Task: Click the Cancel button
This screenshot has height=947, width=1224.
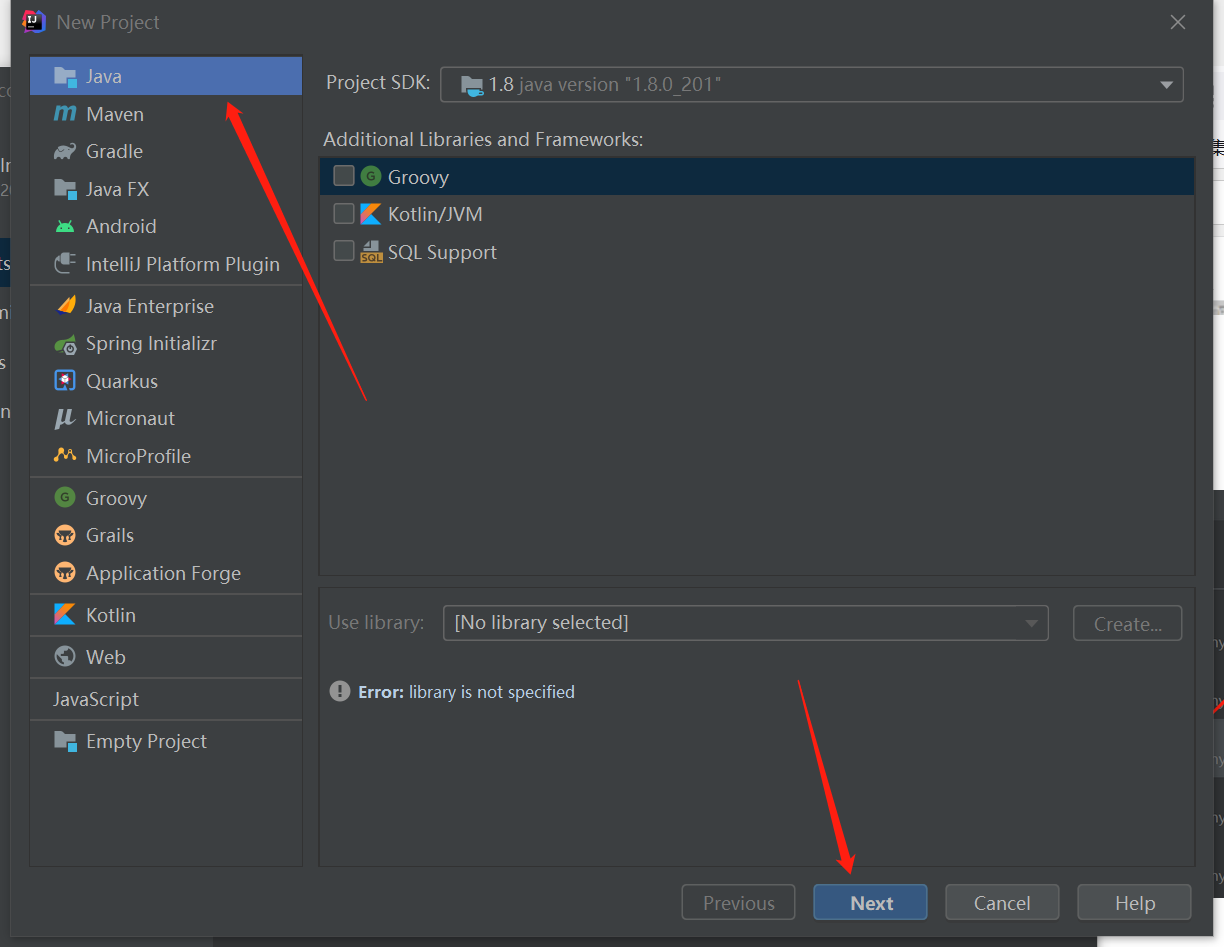Action: [1002, 903]
